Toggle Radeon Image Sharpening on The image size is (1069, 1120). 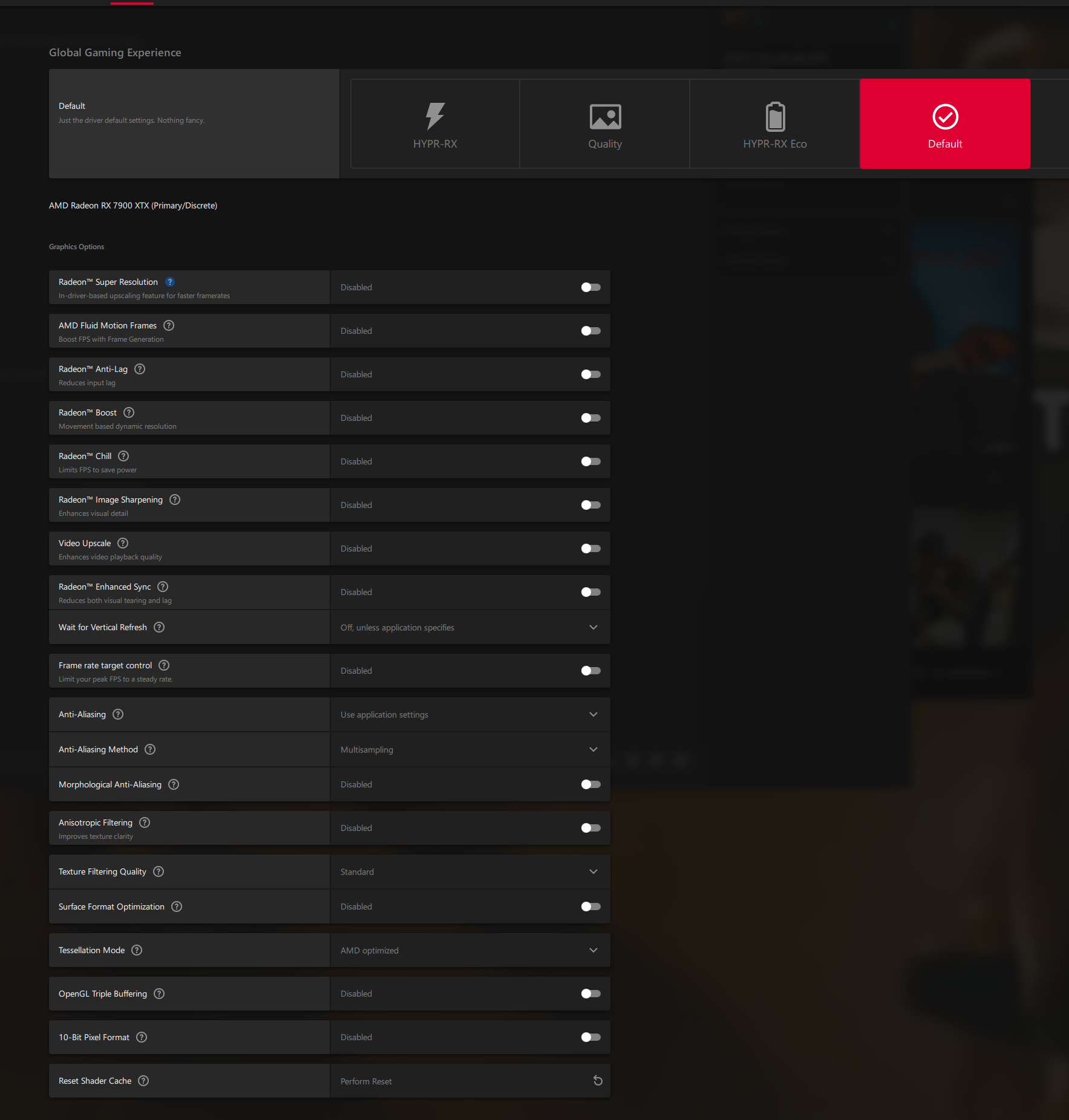click(x=590, y=505)
